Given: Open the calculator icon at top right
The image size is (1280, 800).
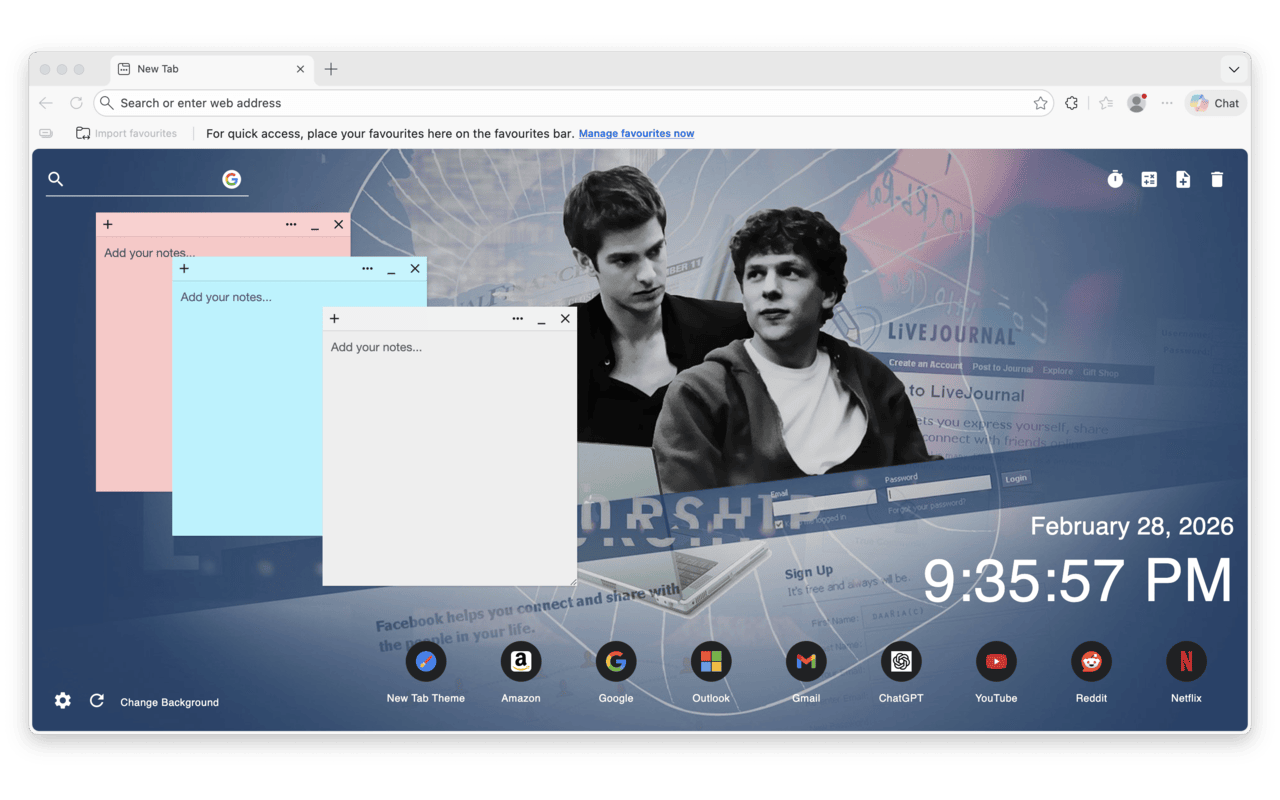Looking at the screenshot, I should pyautogui.click(x=1149, y=179).
